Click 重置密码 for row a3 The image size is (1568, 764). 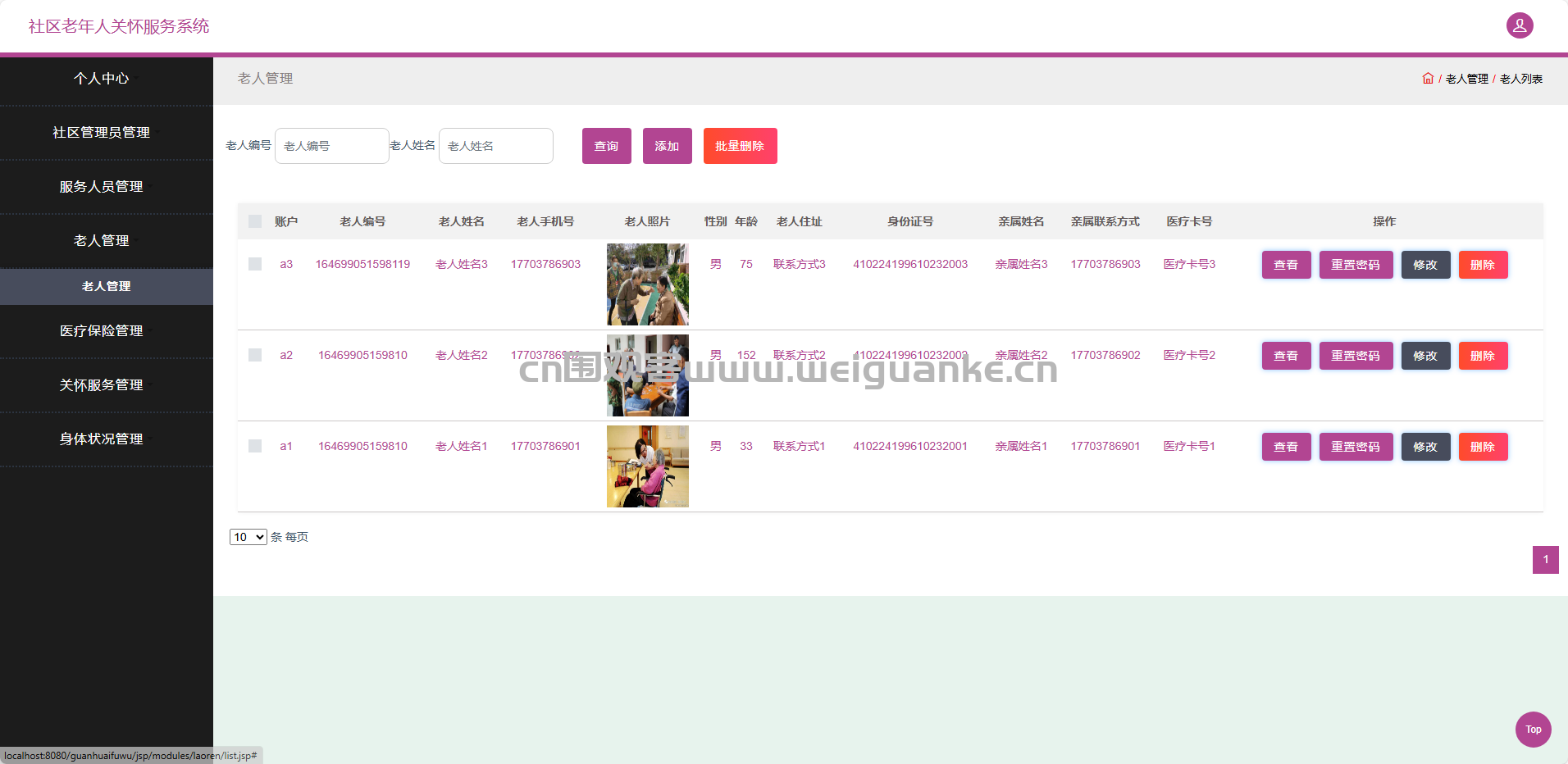click(1356, 265)
